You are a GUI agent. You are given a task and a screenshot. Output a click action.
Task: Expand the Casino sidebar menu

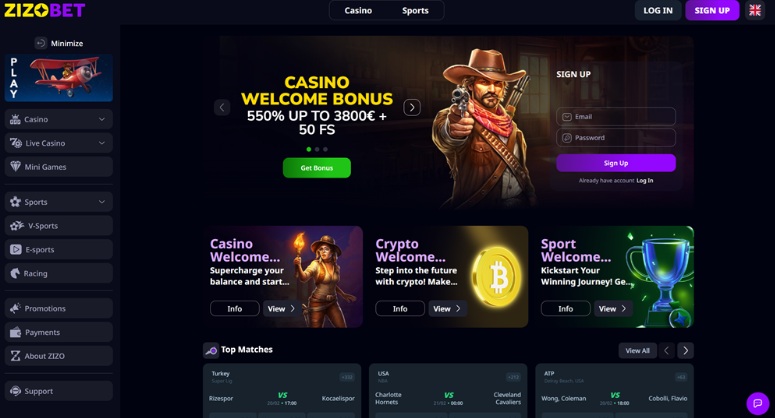pos(102,119)
